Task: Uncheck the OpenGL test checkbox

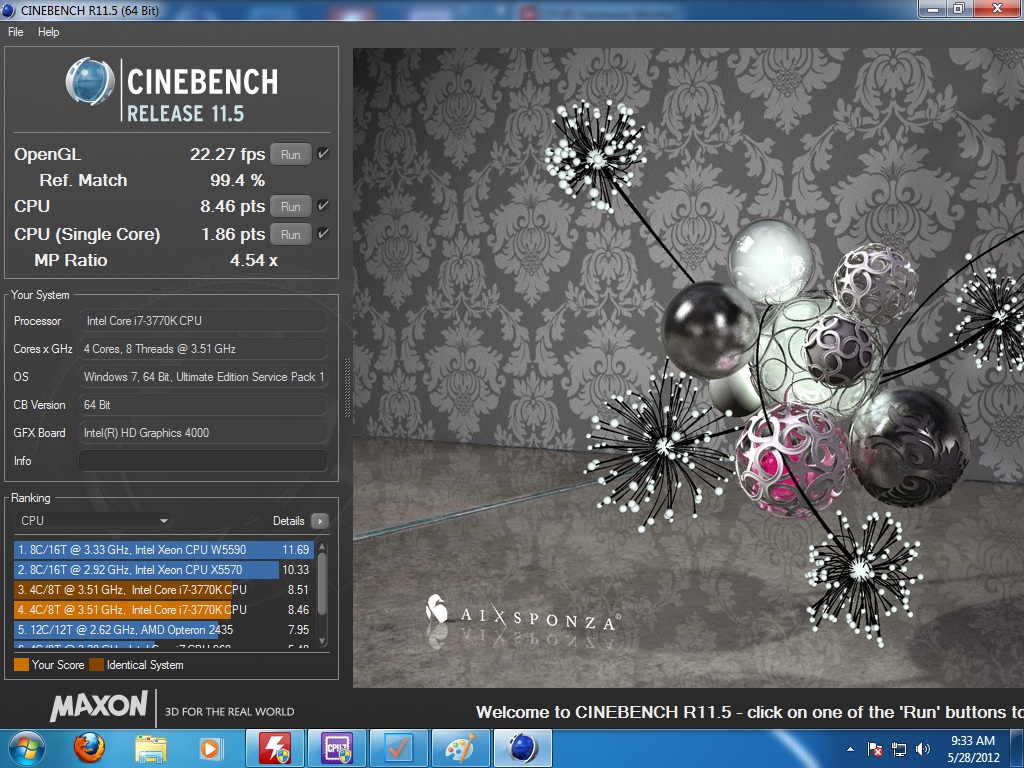Action: point(323,154)
